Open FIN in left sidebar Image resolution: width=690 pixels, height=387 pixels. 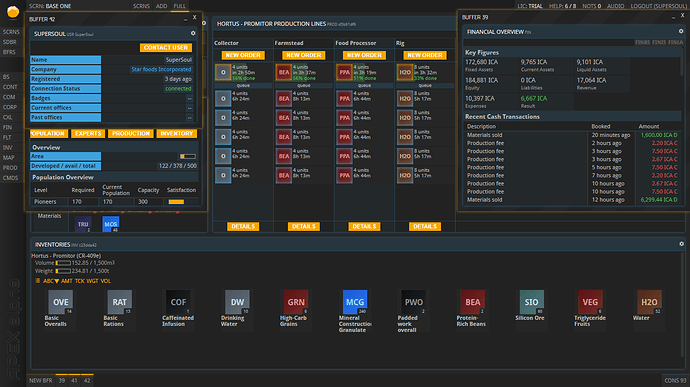click(7, 127)
